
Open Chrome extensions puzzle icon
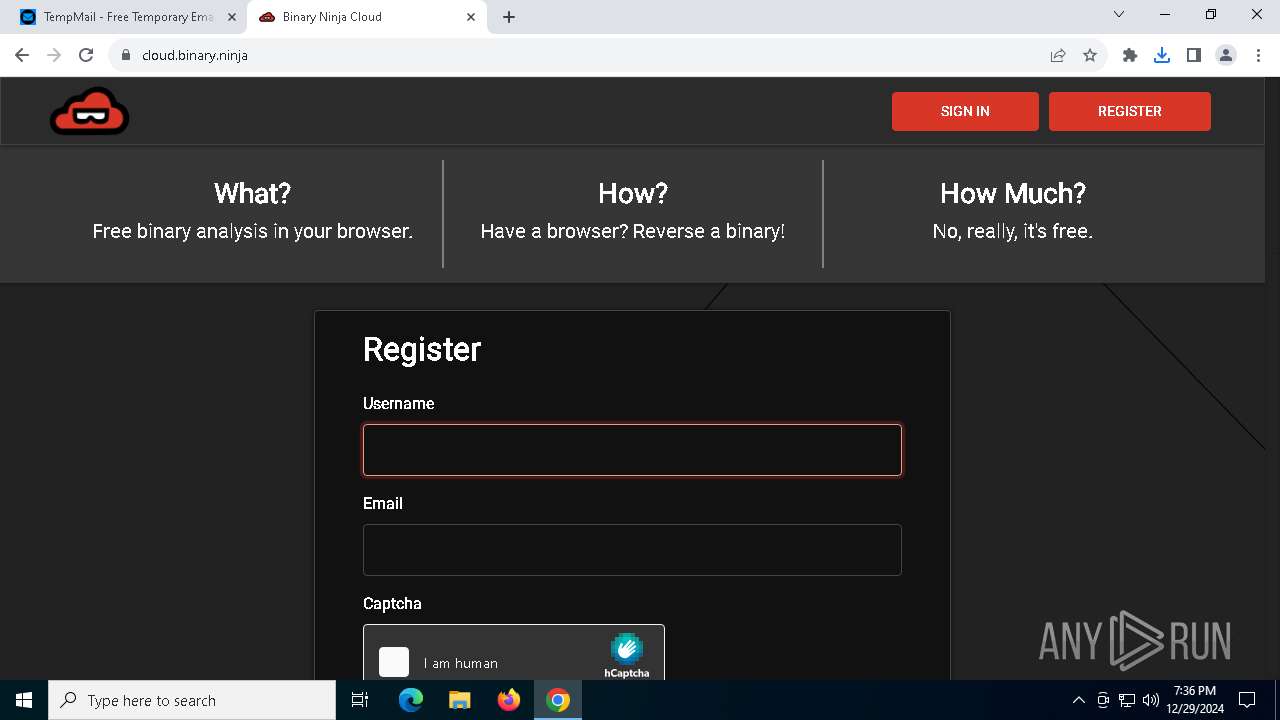click(1130, 55)
